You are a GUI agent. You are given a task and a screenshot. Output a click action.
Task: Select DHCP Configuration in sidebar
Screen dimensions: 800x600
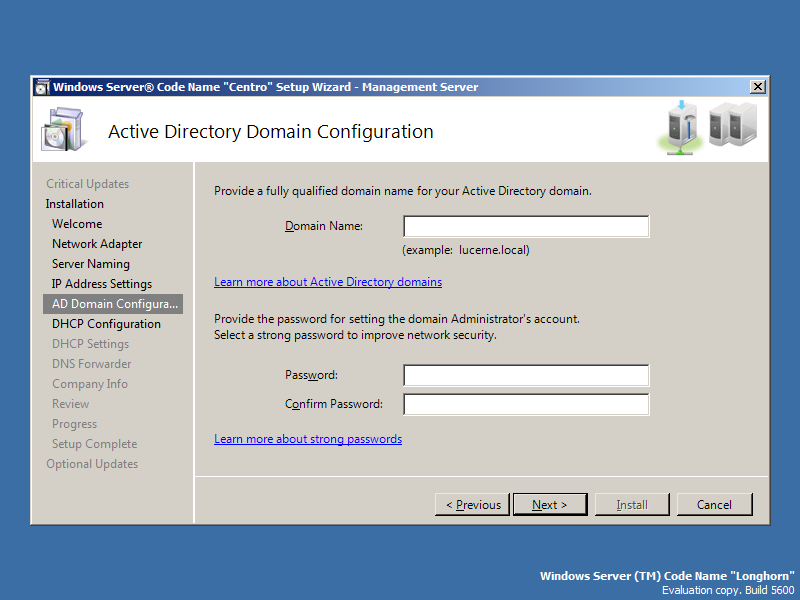[x=106, y=324]
